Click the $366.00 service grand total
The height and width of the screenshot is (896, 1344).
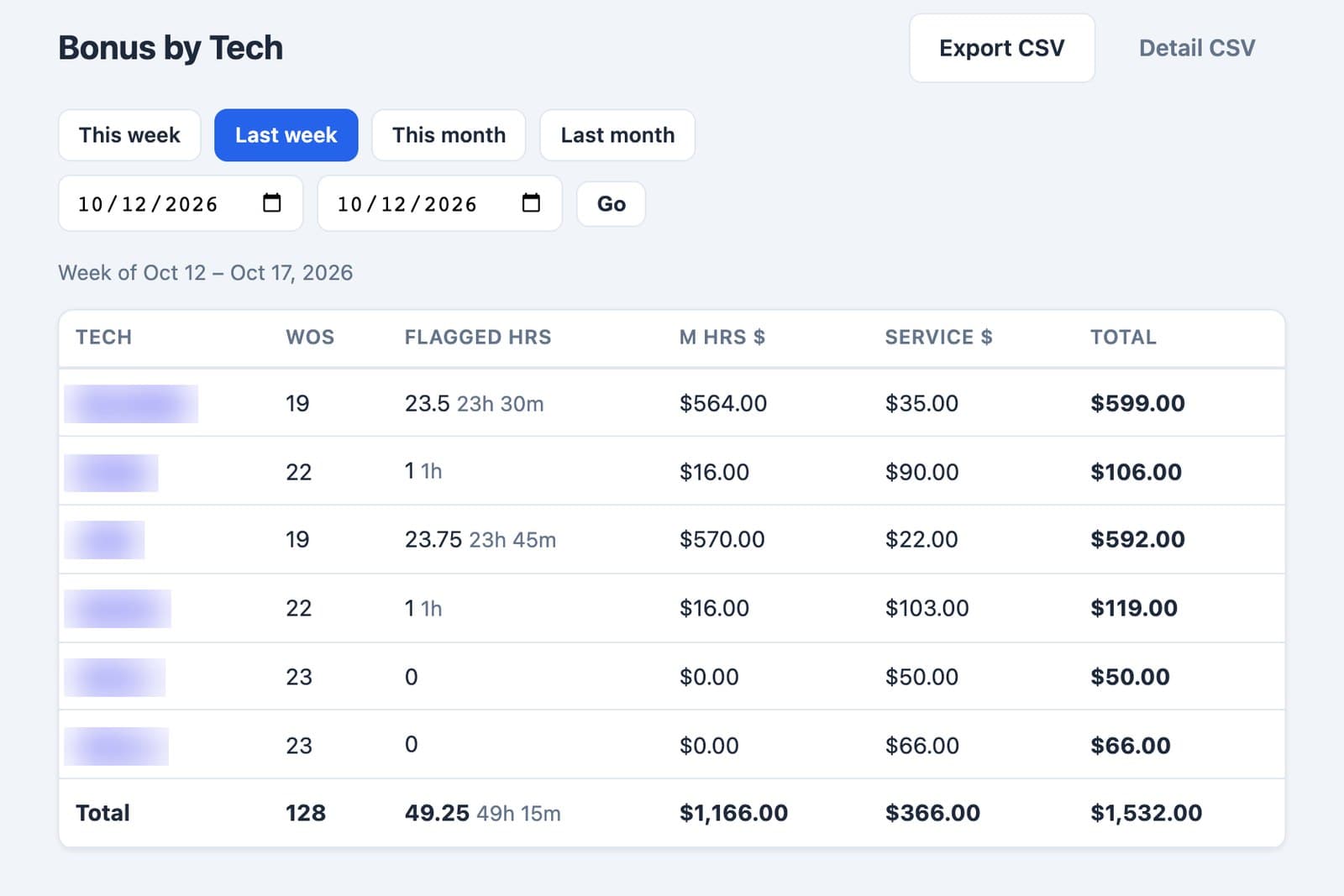point(932,814)
